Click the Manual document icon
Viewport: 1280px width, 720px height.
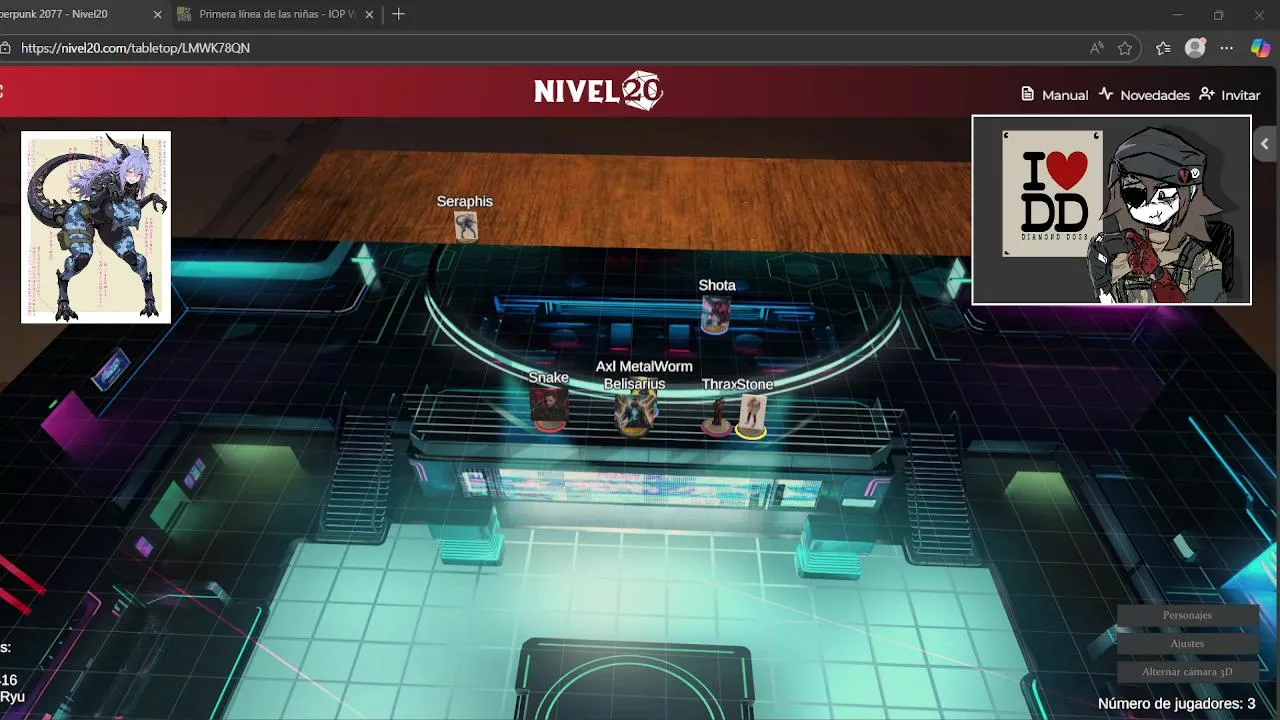pos(1027,94)
